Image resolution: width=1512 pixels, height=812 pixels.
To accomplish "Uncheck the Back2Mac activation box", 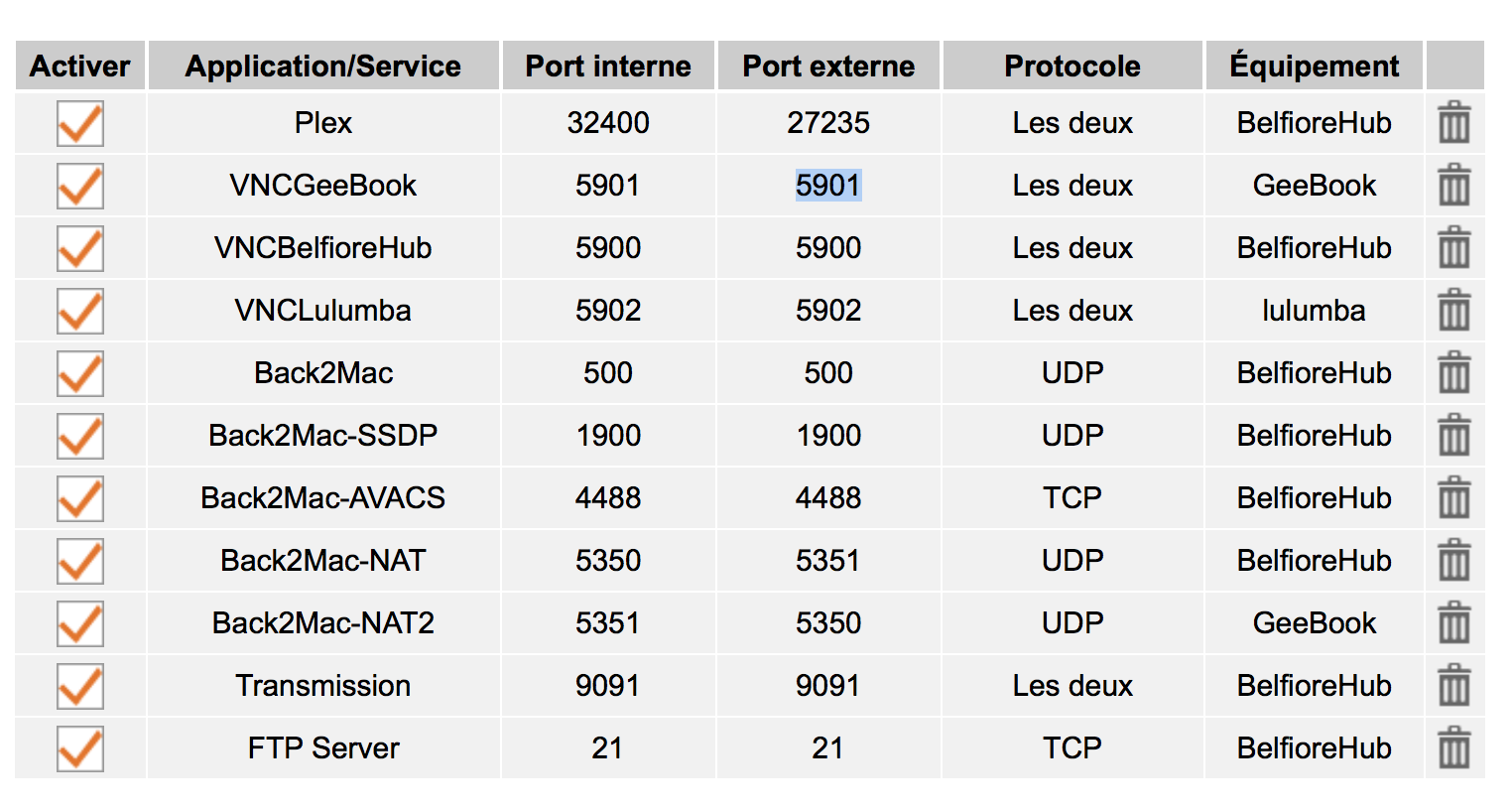I will (x=80, y=373).
